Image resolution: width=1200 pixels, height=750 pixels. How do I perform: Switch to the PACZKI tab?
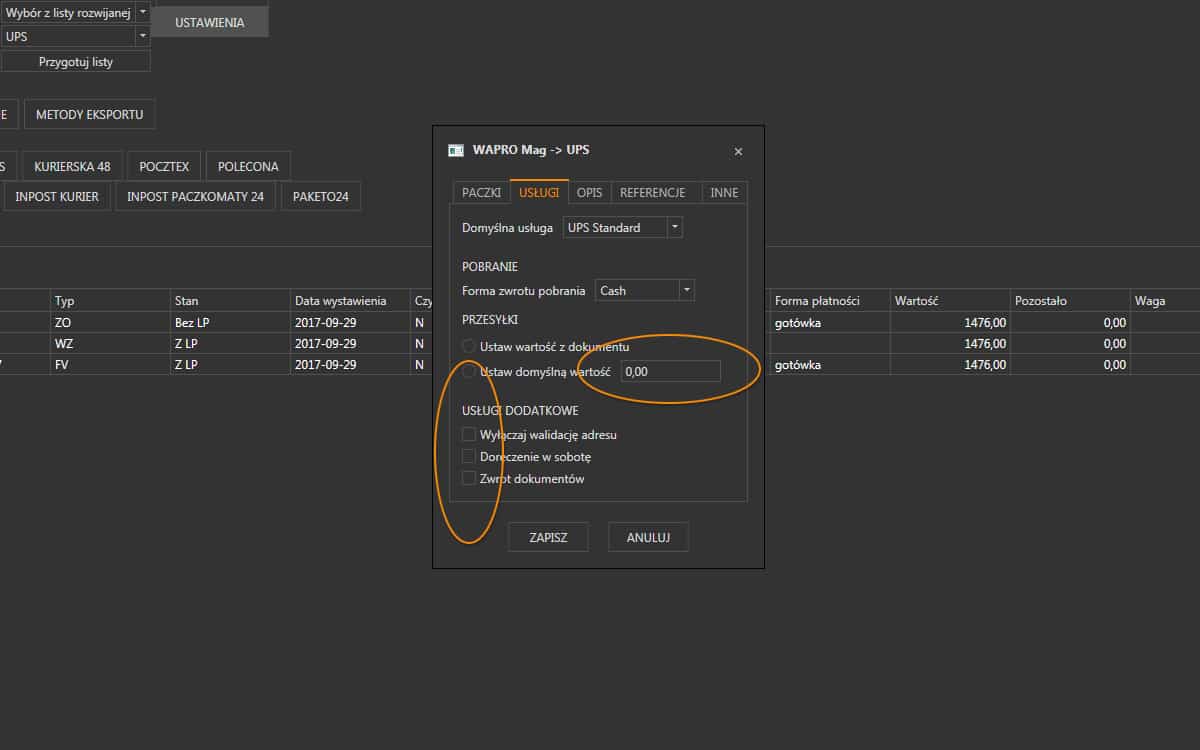[x=481, y=193]
